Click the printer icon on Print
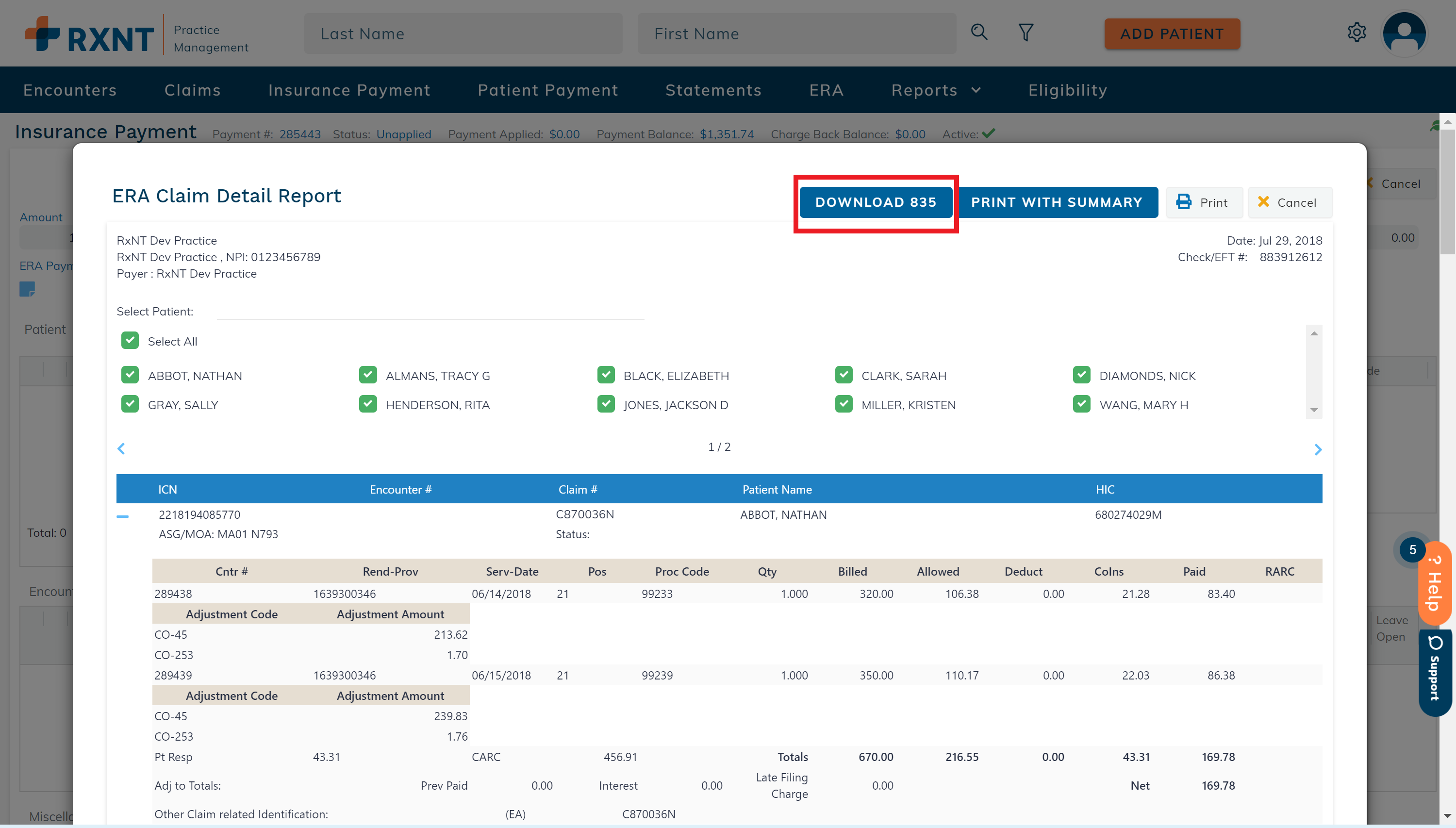Viewport: 1456px width, 828px height. click(1184, 202)
